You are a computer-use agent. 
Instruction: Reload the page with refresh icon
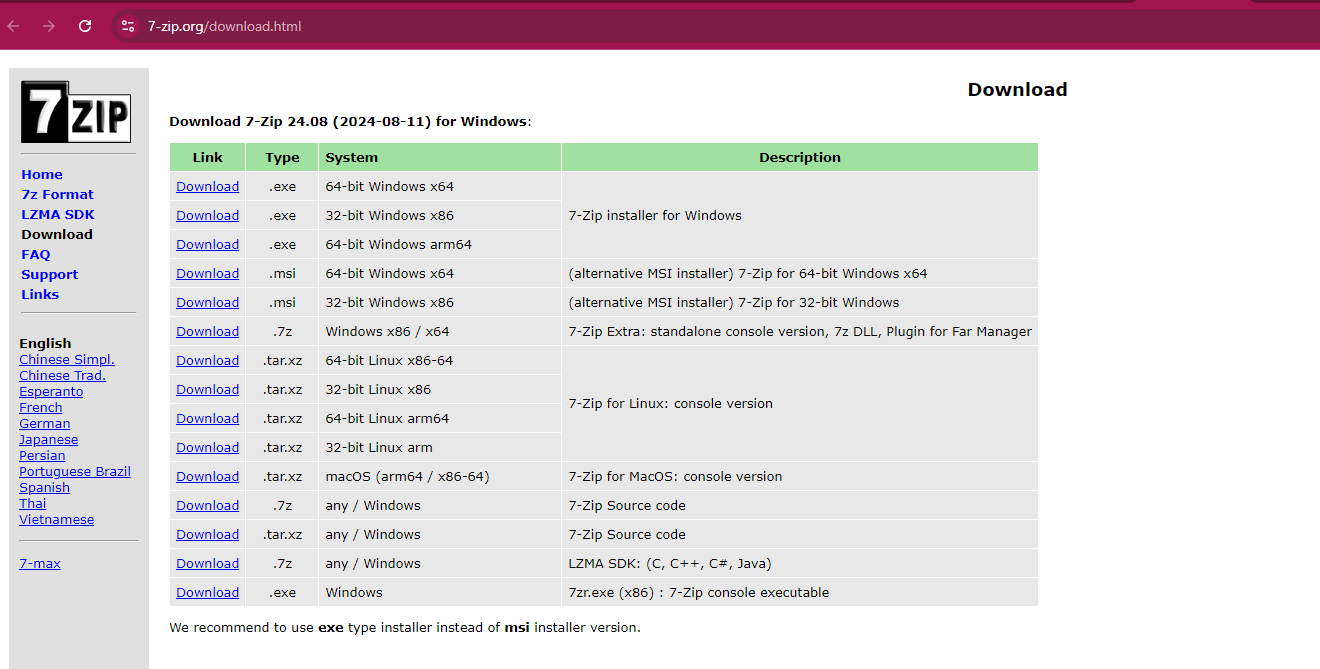click(x=85, y=26)
